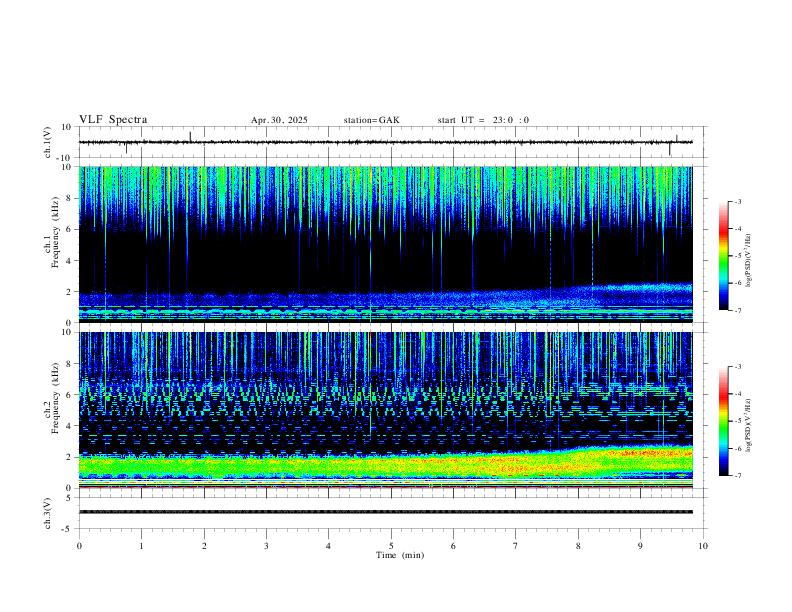
Task: Click the 'ch.1(V)' waveform axis label
Action: click(47, 142)
